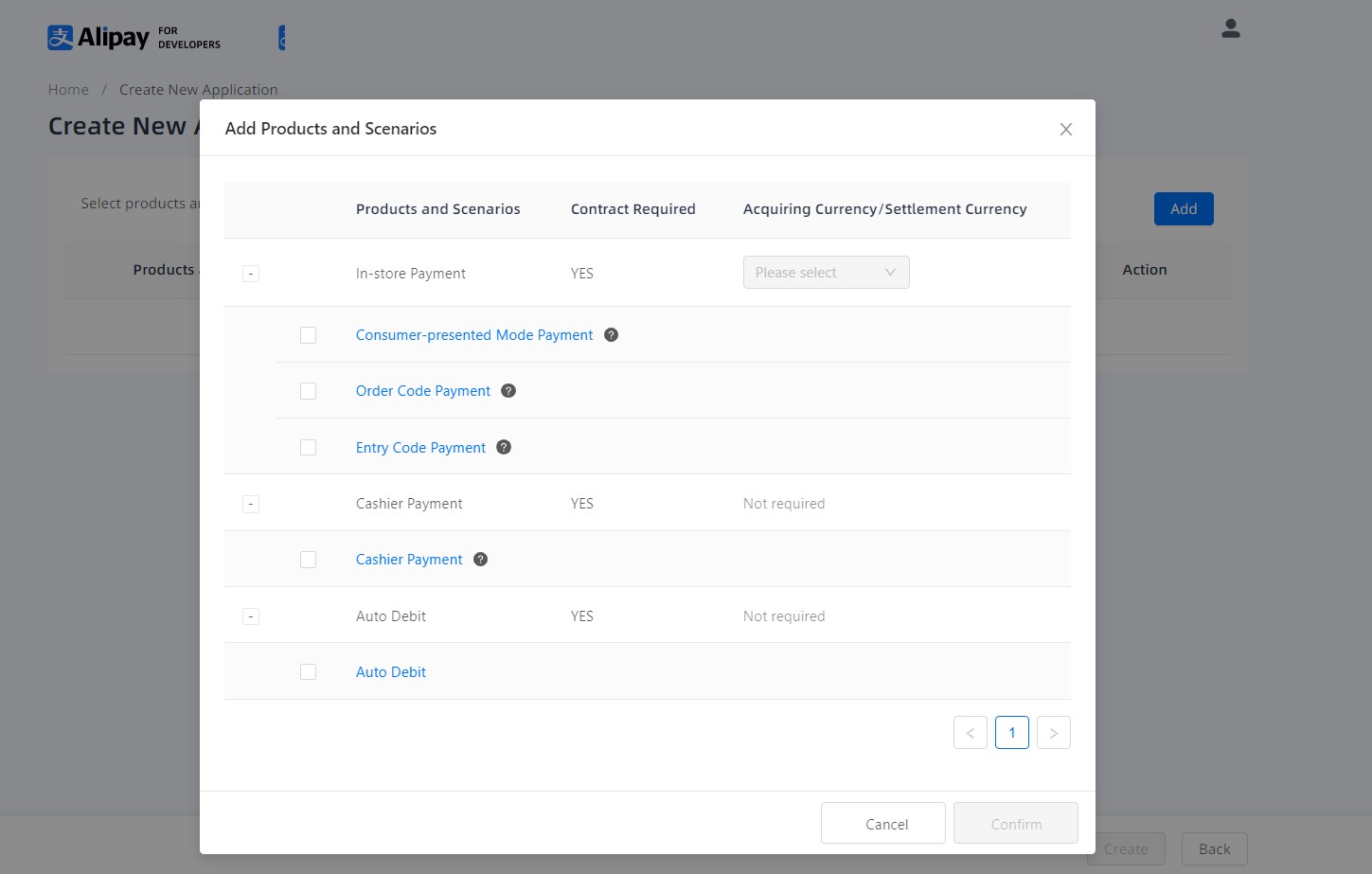Click help icon next to Order Code Payment

pyautogui.click(x=508, y=391)
